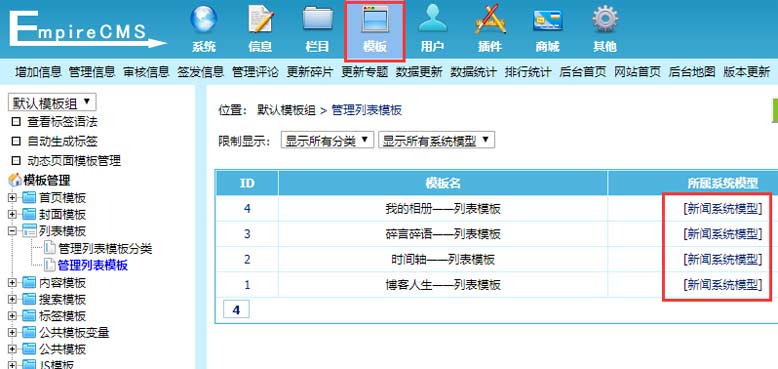Expand the 搜索模板 tree node
The width and height of the screenshot is (778, 369).
pos(12,300)
